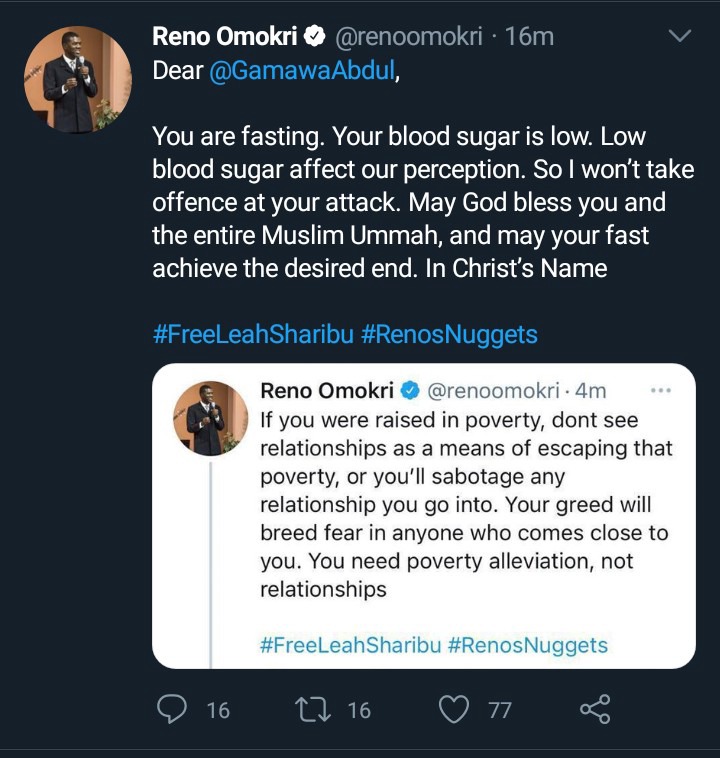Click #FreeLeahSharibu hashtag in quoted tweet
720x758 pixels.
pos(351,645)
